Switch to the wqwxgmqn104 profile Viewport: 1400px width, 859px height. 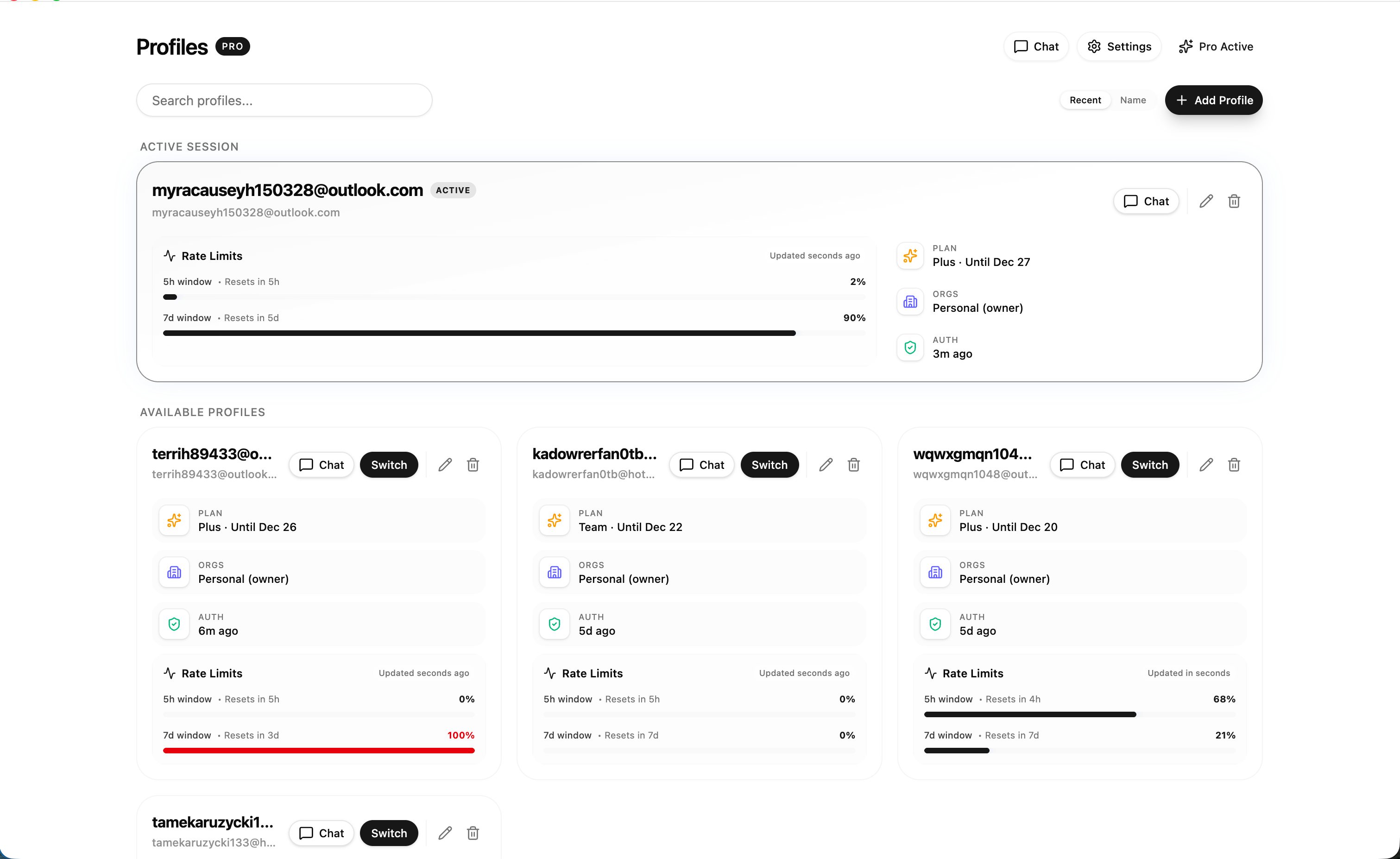coord(1149,465)
